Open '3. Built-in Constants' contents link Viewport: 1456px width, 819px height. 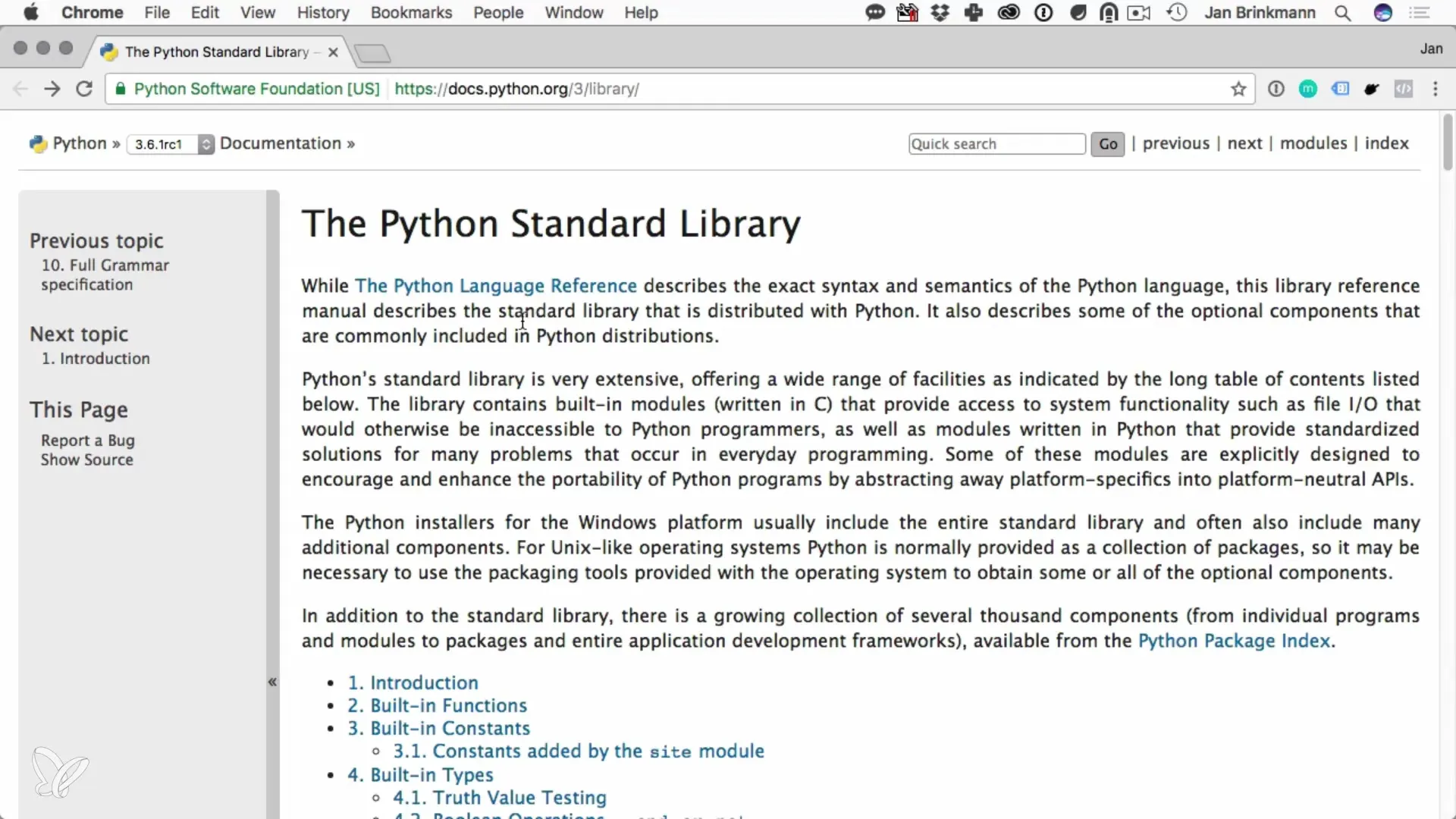click(439, 728)
